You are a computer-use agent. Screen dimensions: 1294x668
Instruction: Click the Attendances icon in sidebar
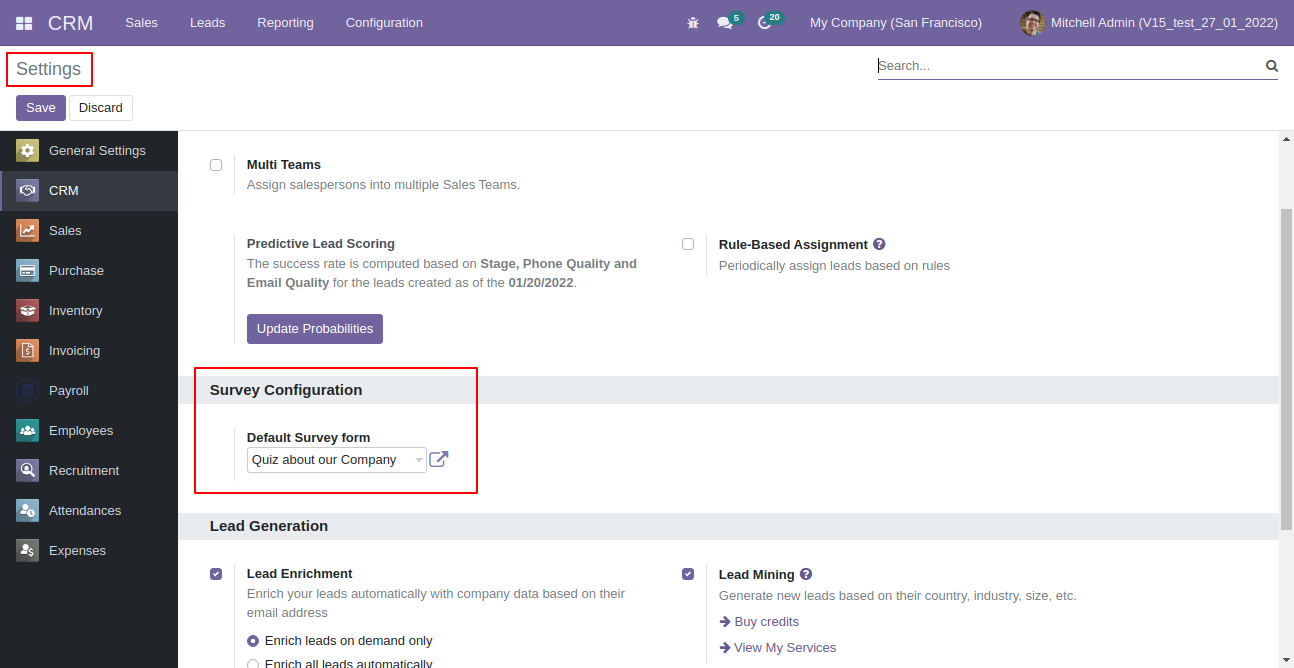(28, 511)
